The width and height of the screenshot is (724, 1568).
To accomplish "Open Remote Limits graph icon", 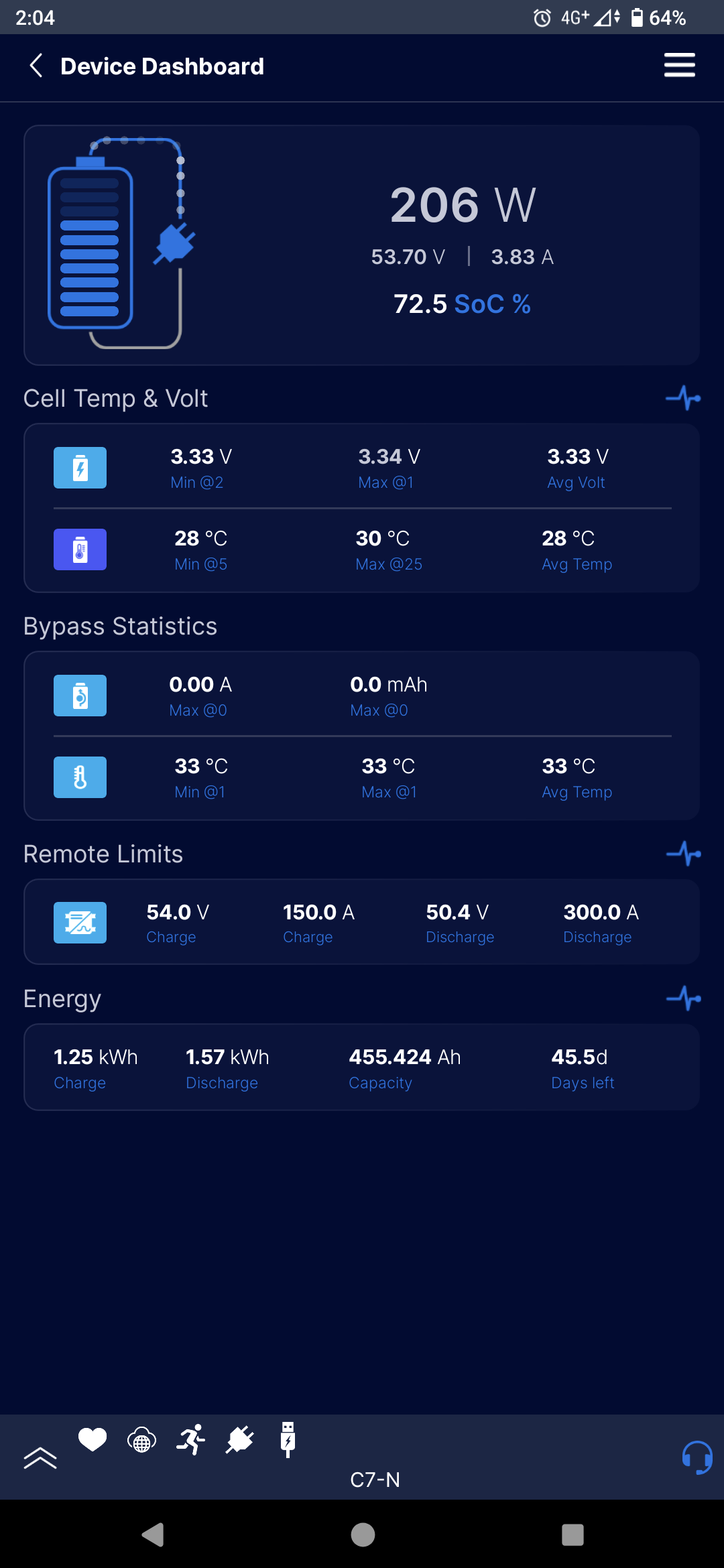I will 683,854.
